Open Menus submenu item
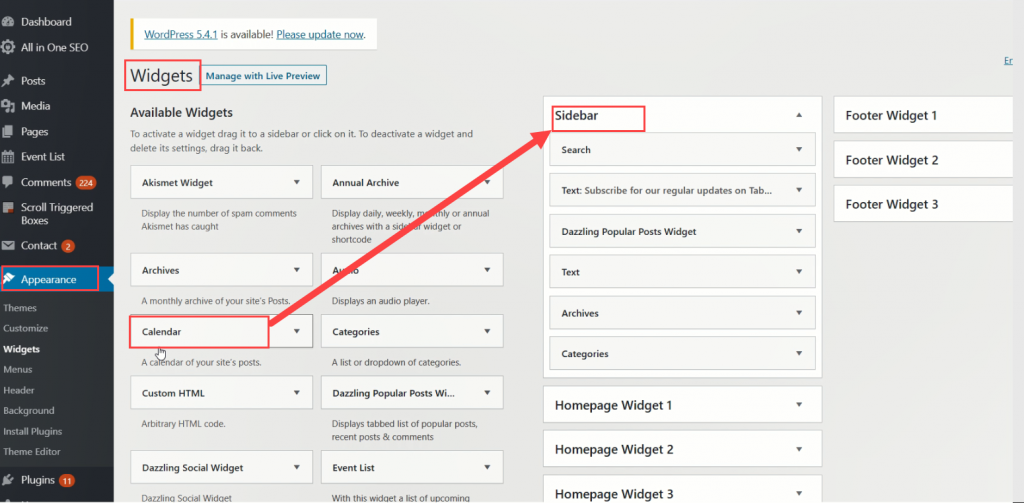 click(18, 369)
